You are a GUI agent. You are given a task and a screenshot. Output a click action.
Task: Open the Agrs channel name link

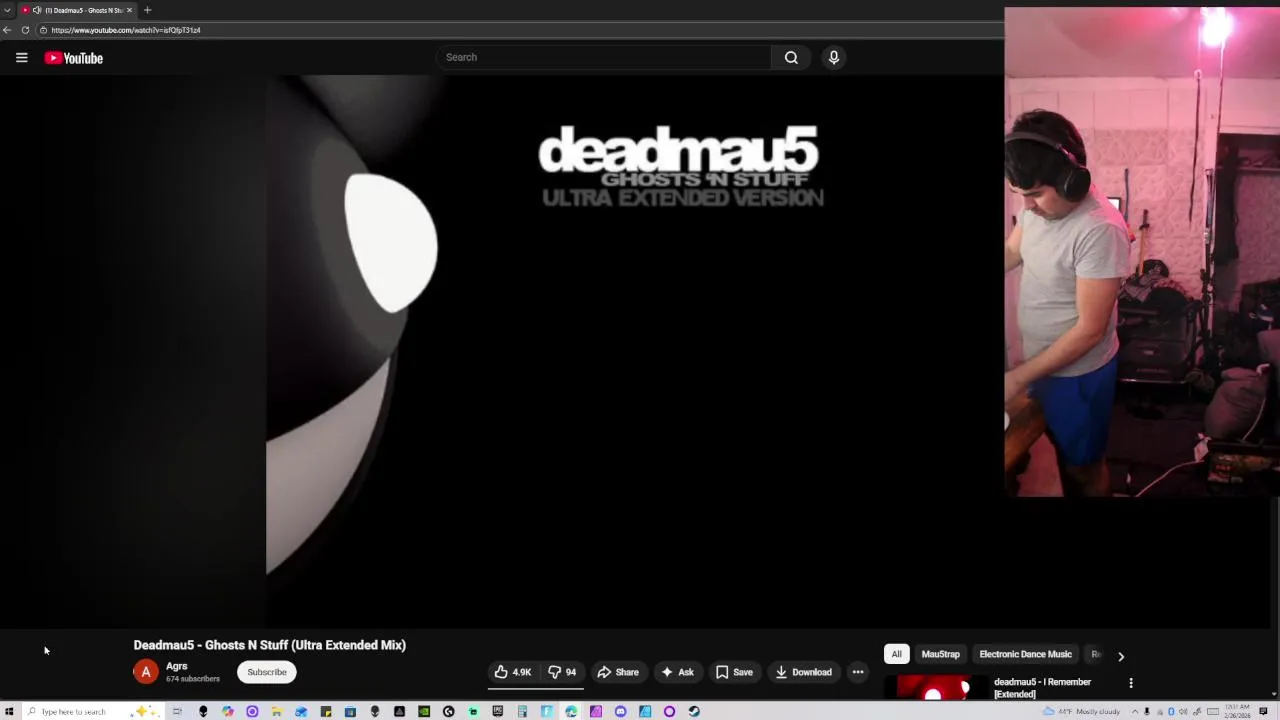[x=177, y=666]
